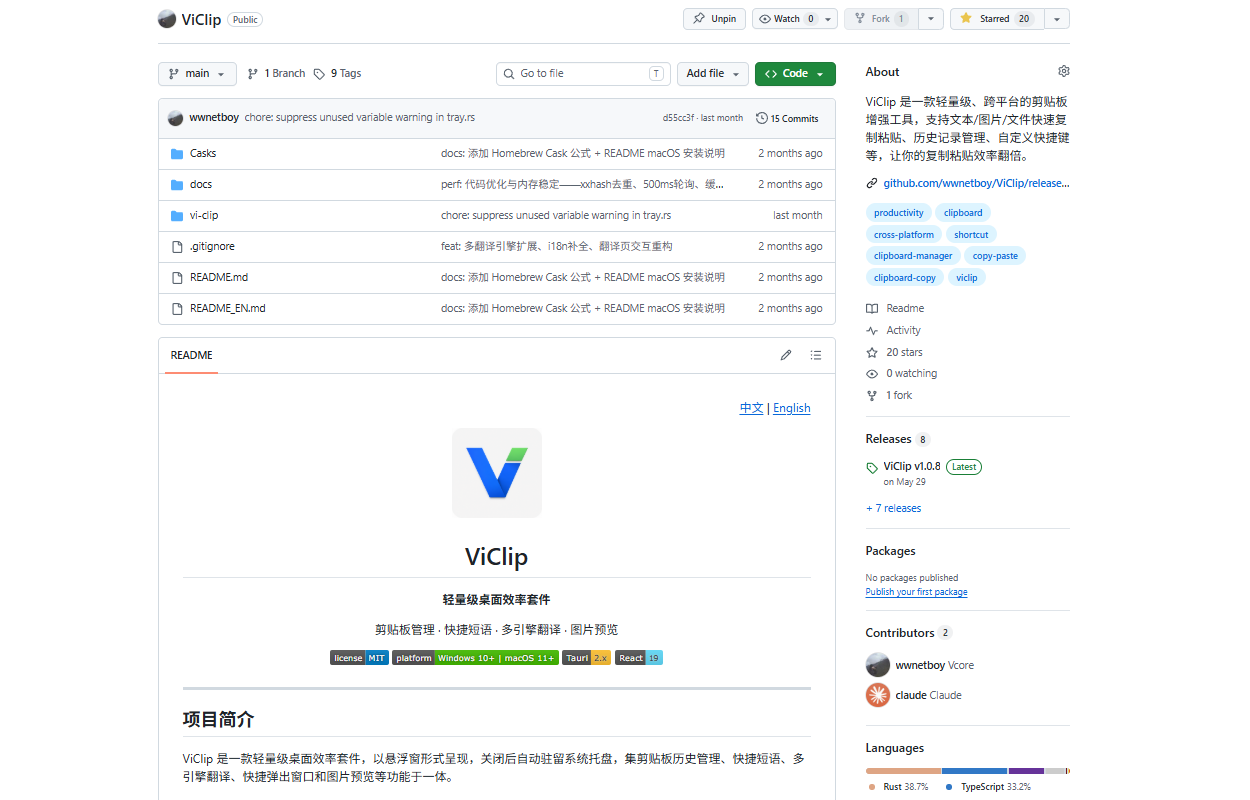Open the ViClip repository name link

(x=201, y=19)
